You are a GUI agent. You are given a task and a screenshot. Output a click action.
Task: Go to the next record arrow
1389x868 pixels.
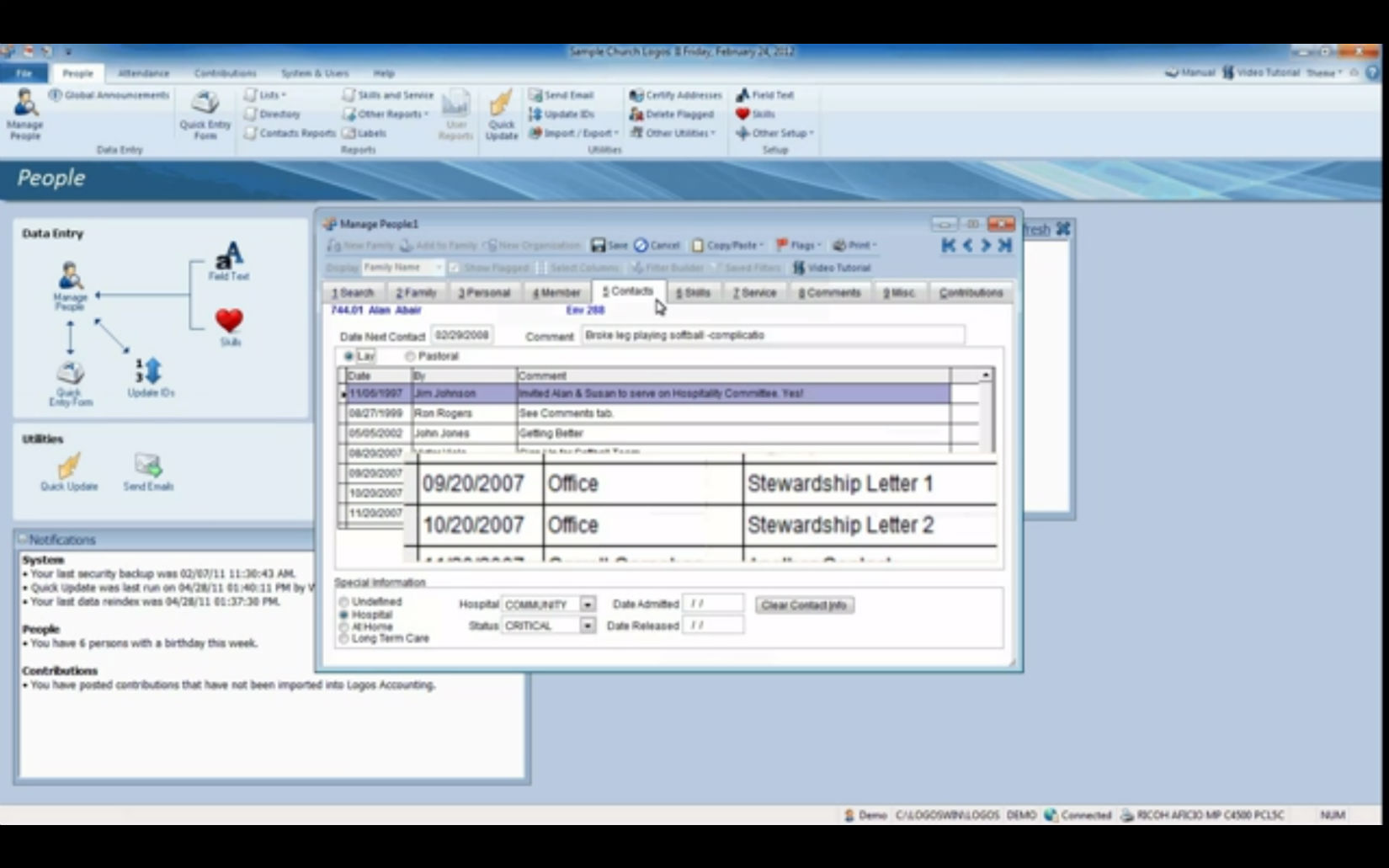pos(986,245)
